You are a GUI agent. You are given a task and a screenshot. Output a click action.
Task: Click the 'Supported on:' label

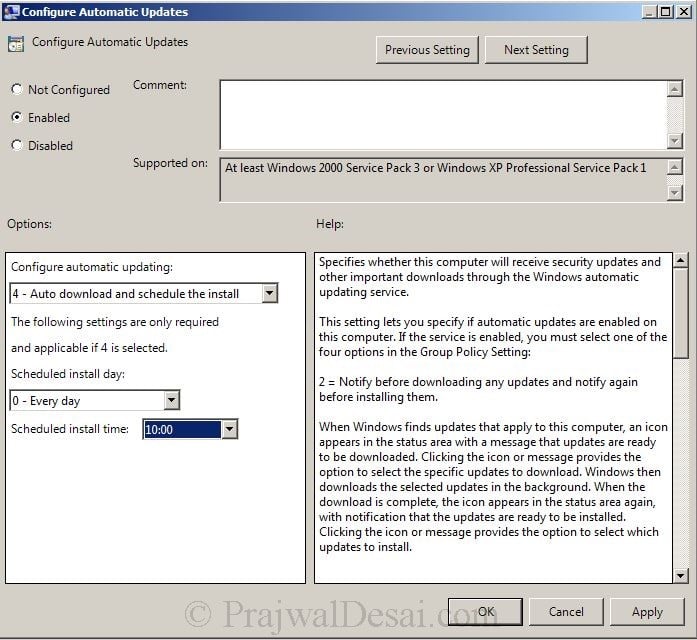pos(170,163)
